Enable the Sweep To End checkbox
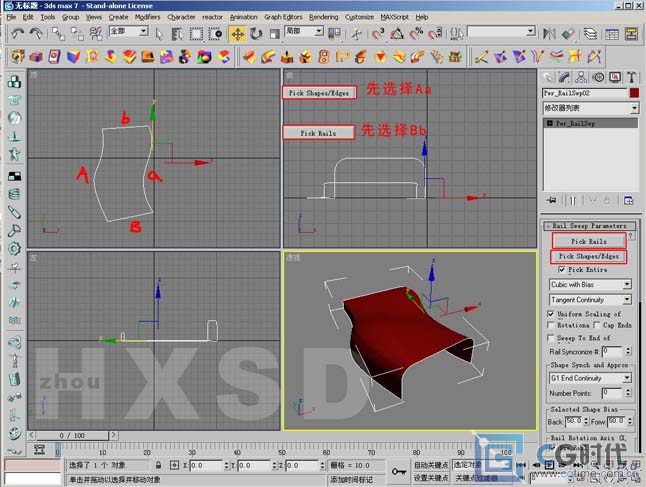Image resolution: width=646 pixels, height=487 pixels. [550, 338]
